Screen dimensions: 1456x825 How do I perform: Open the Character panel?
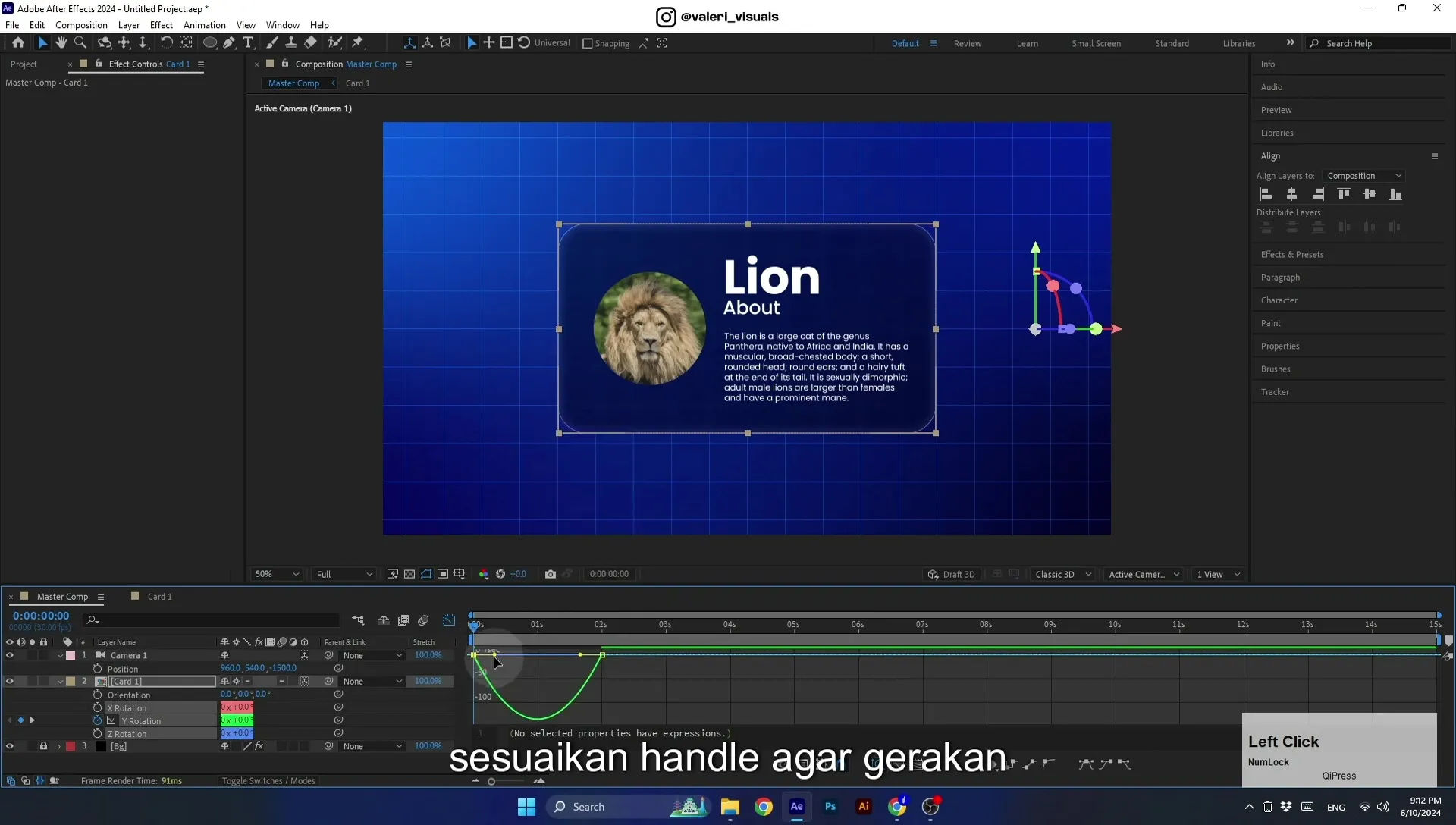pyautogui.click(x=1279, y=300)
